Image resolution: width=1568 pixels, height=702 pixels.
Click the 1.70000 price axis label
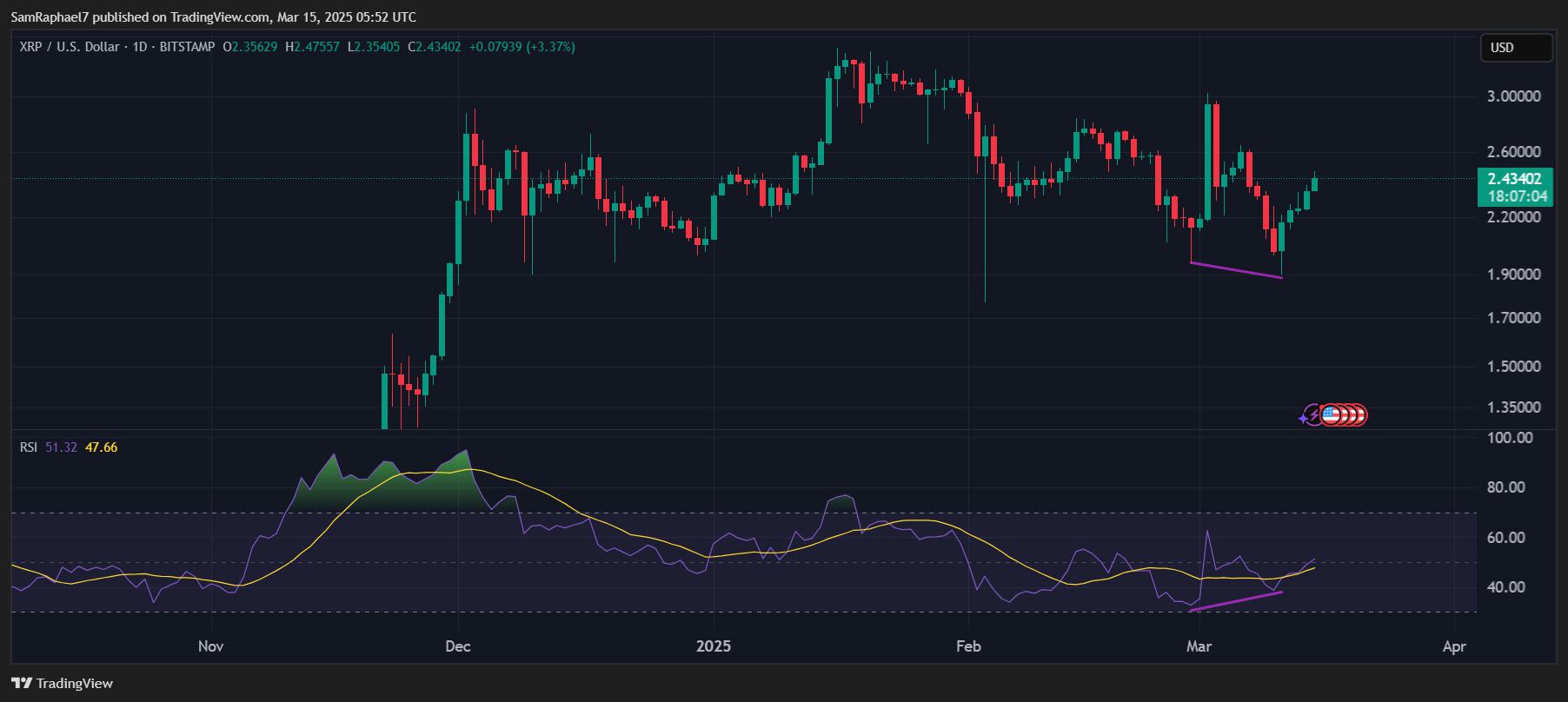1514,318
